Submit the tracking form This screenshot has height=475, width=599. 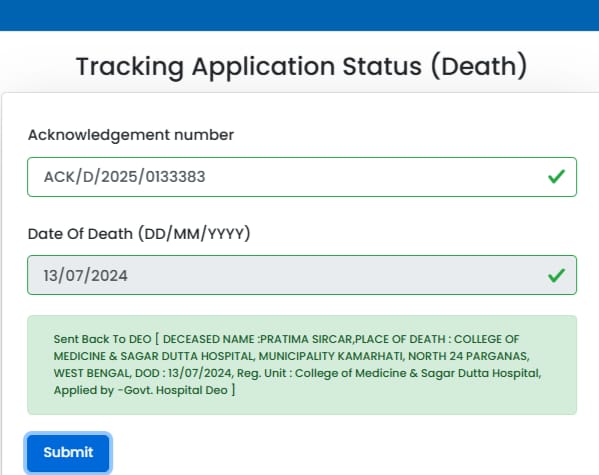click(68, 452)
